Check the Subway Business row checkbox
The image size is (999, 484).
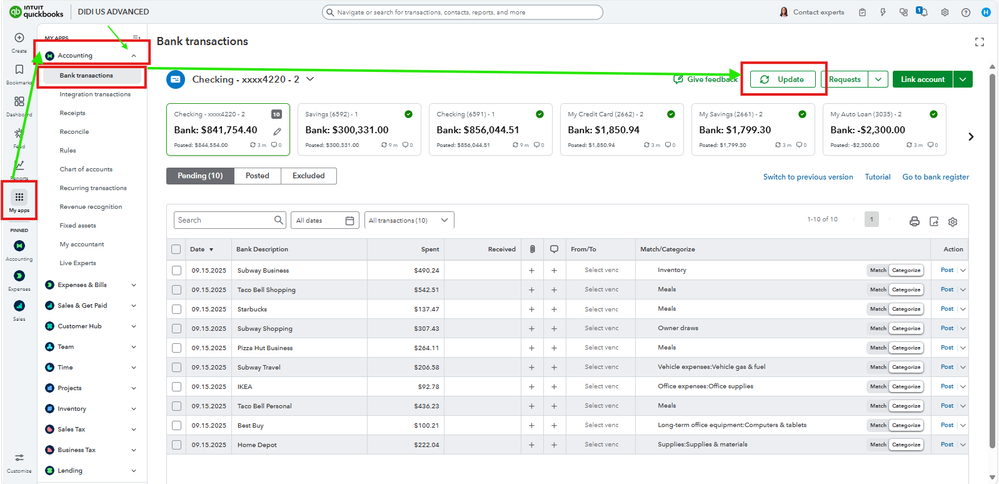(x=177, y=271)
